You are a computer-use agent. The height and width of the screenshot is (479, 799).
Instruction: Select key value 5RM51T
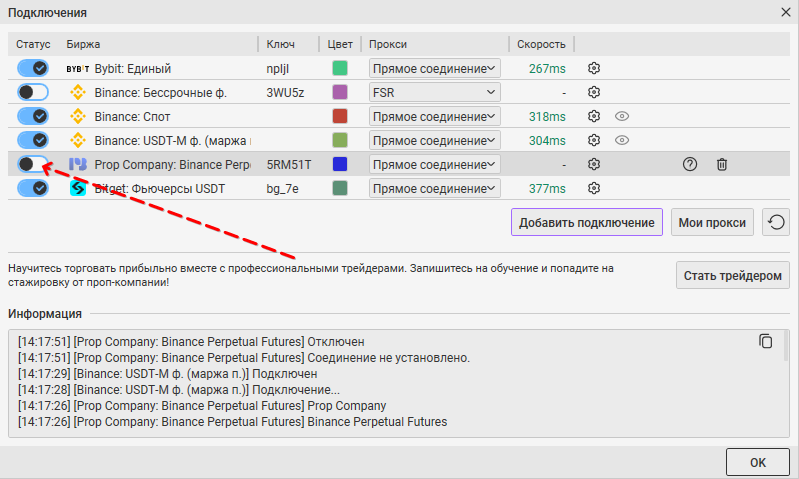[x=288, y=165]
